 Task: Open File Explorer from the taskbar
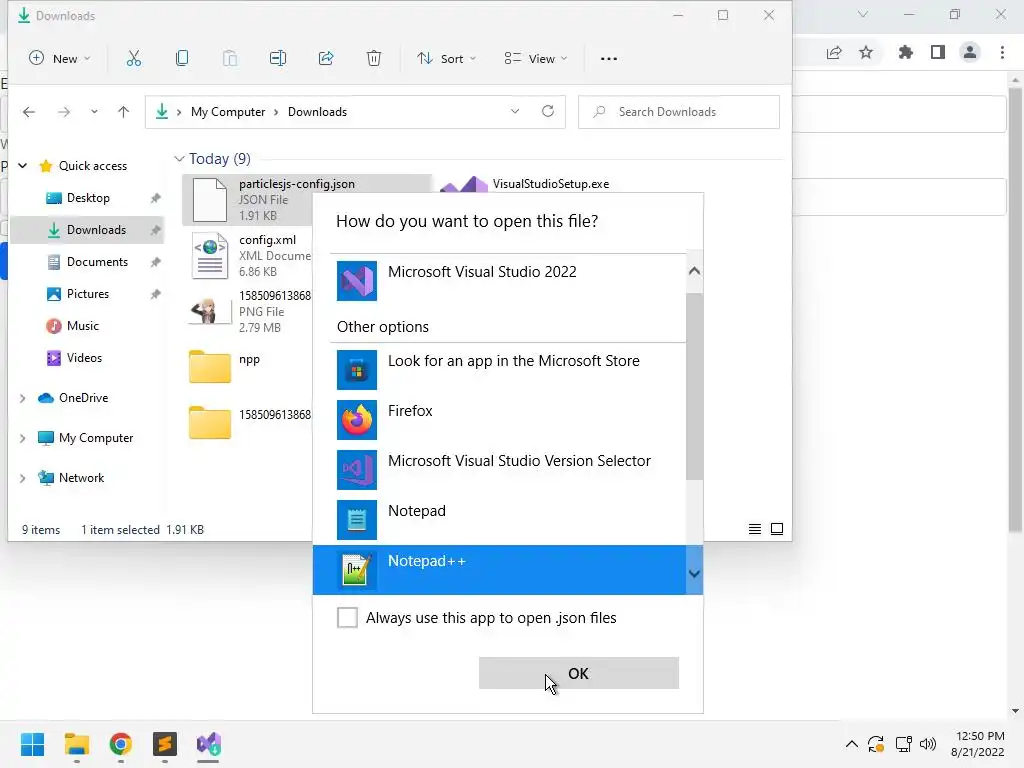[76, 744]
